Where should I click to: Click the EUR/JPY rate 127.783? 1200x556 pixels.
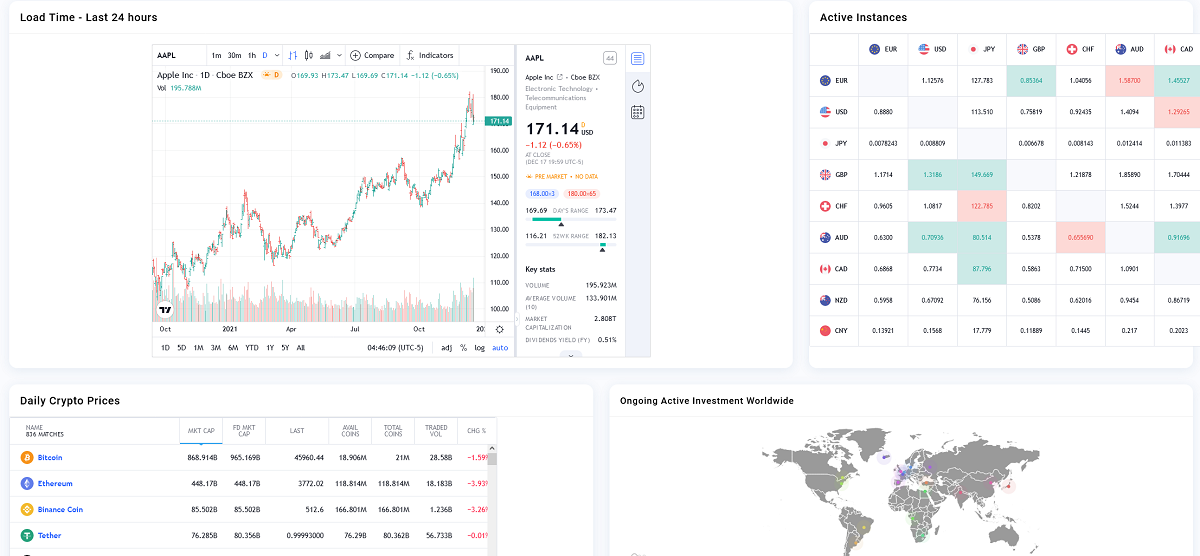[x=981, y=80]
